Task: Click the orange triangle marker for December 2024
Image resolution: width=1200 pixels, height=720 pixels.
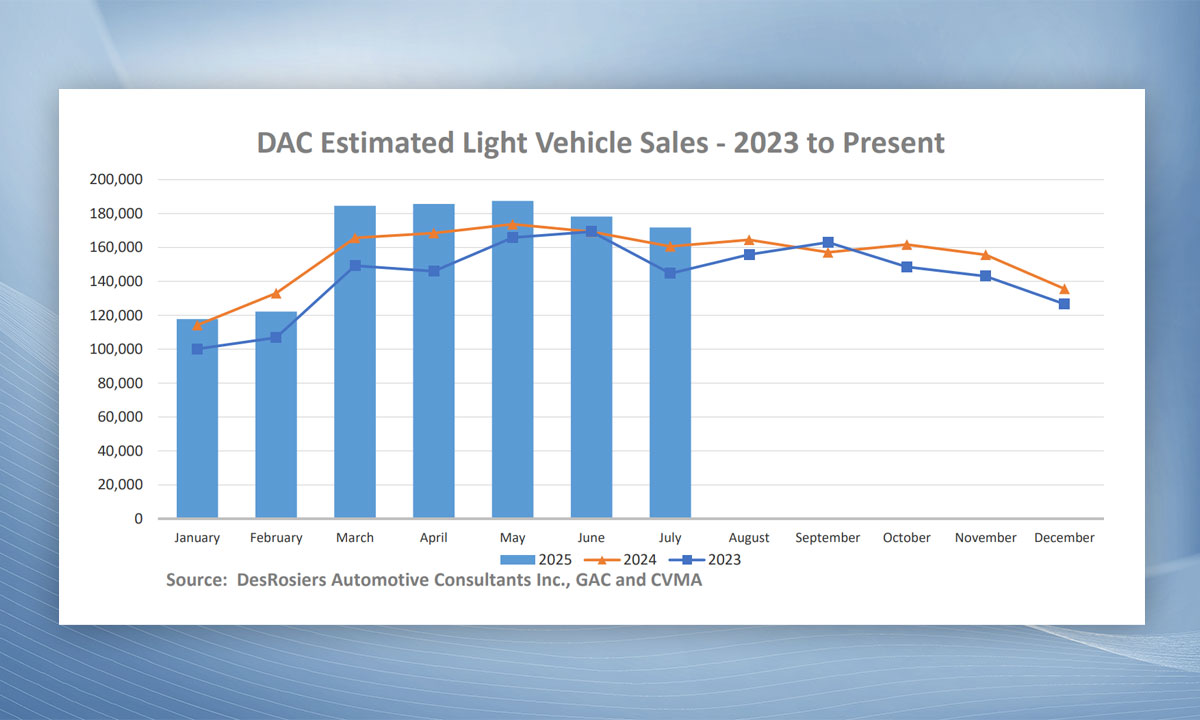Action: point(1064,289)
